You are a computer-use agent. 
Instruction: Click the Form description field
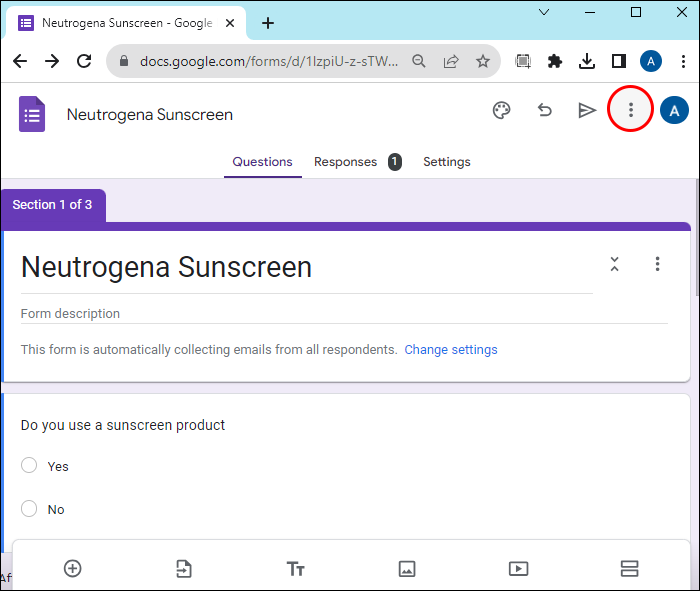pyautogui.click(x=344, y=314)
